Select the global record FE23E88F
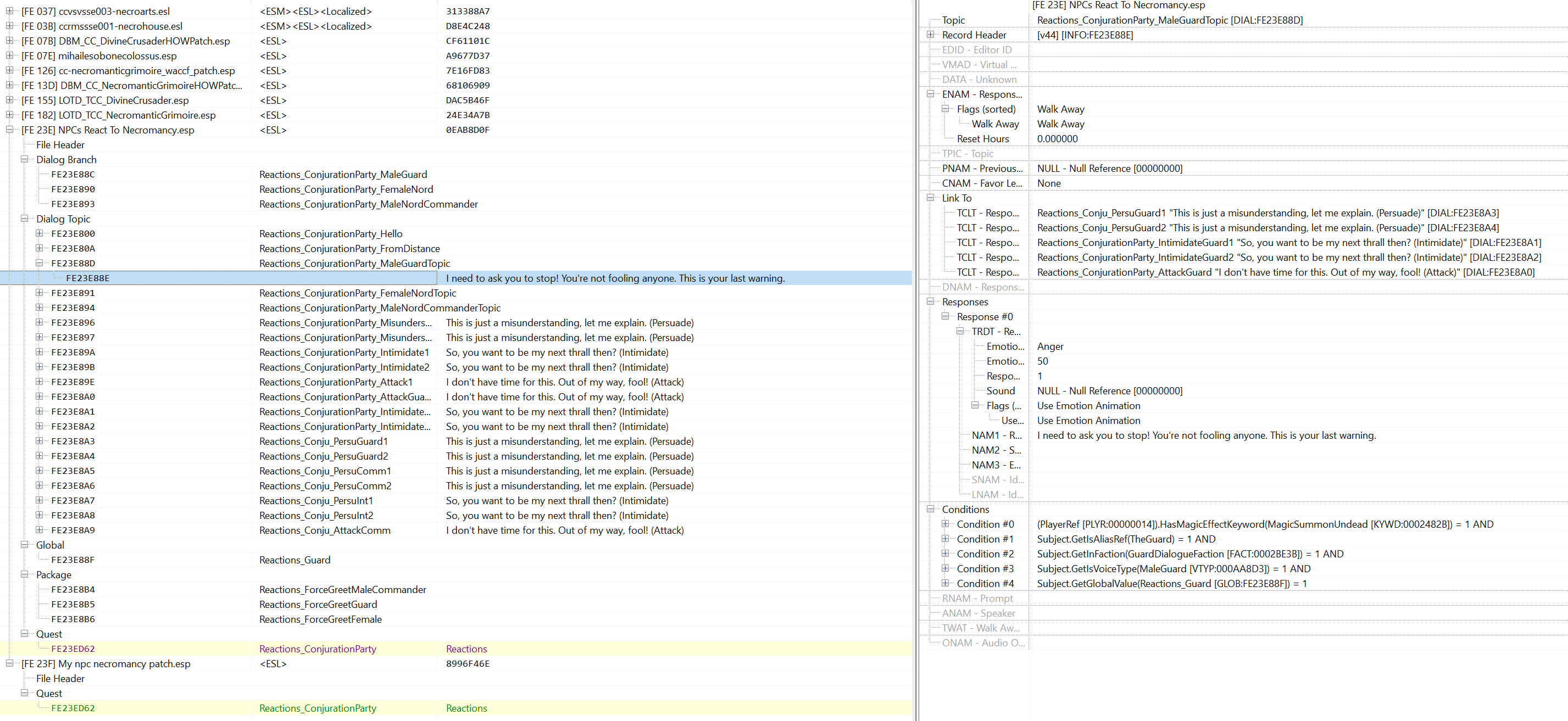The image size is (1568, 721). point(73,560)
